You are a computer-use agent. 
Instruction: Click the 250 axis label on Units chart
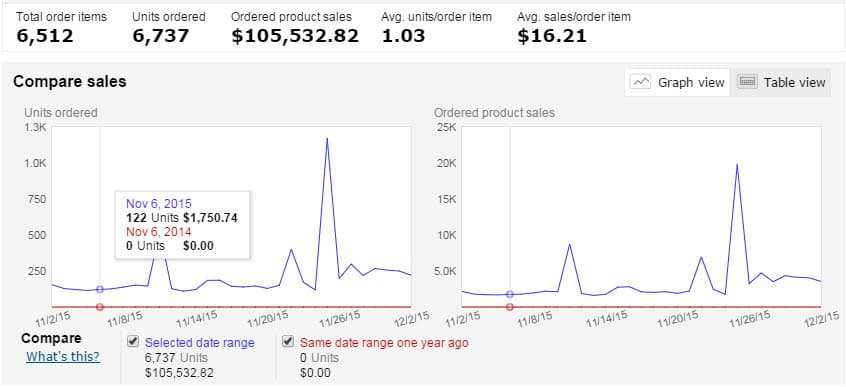pyautogui.click(x=37, y=271)
